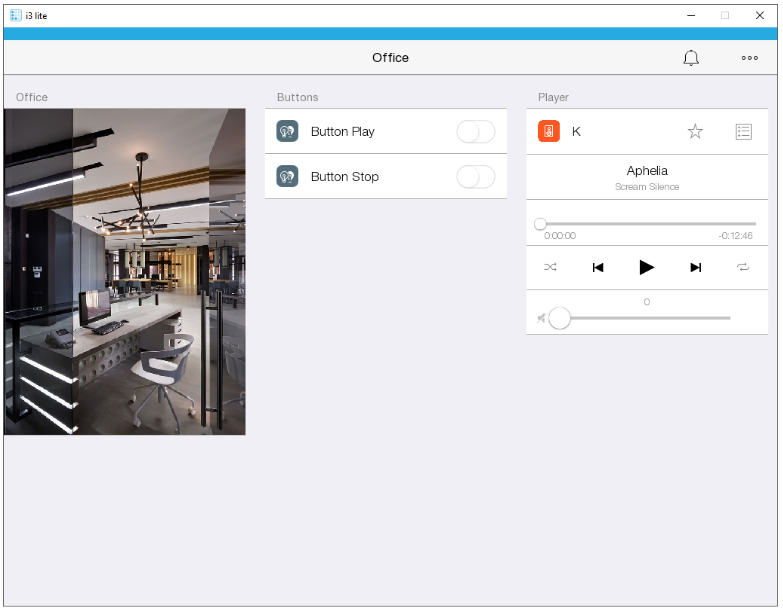Click the Button Play lightbulb icon
Screen dimensions: 783x612
287,132
